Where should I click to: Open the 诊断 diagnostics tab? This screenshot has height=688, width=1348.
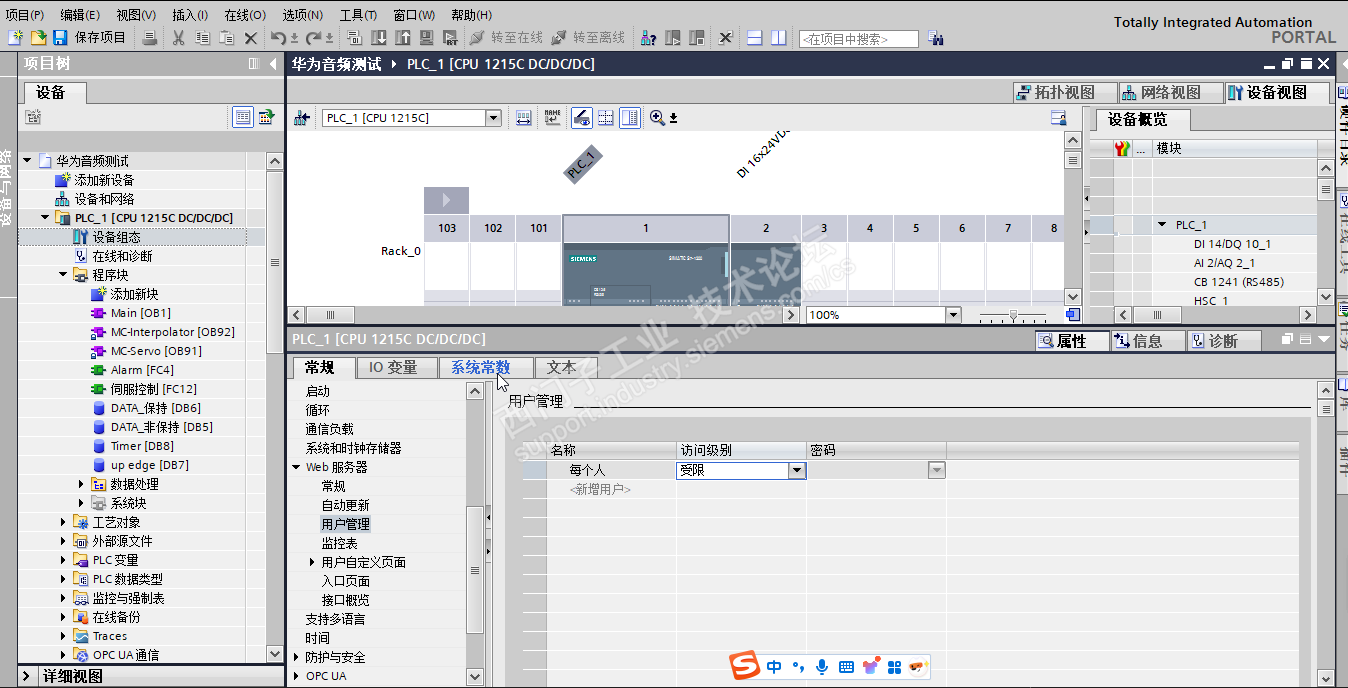tap(1223, 341)
